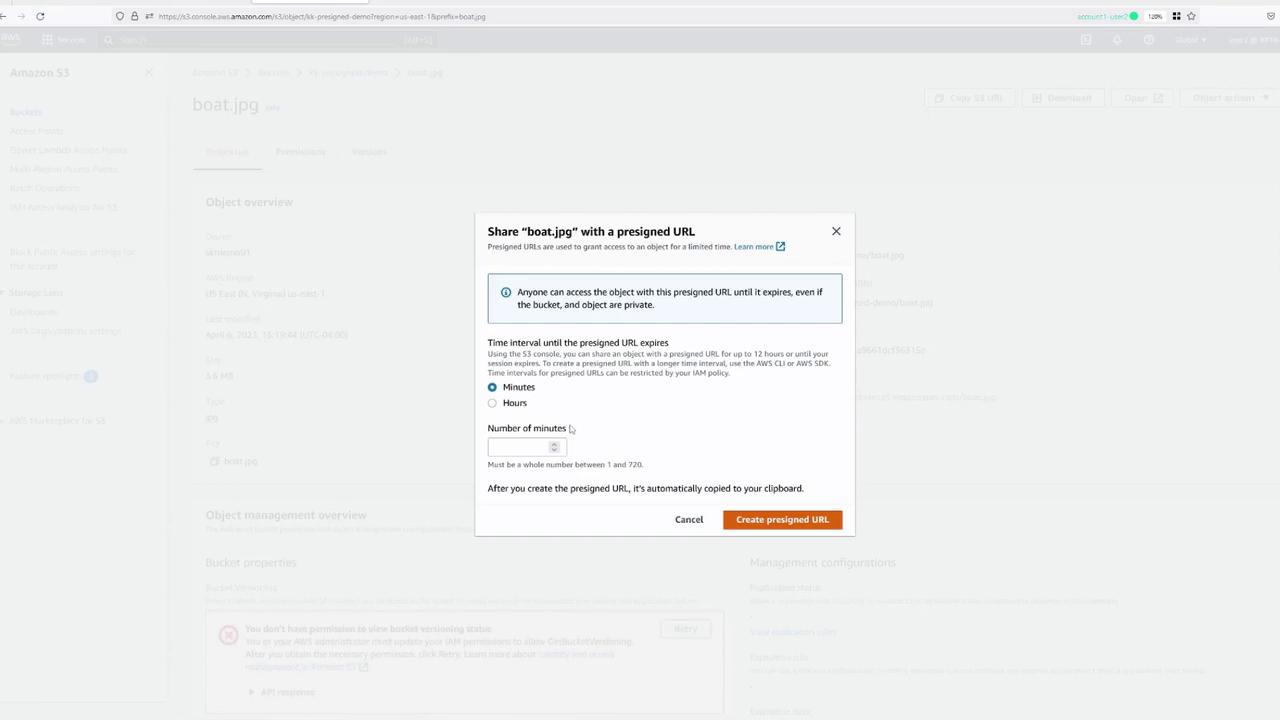This screenshot has height=720, width=1280.
Task: Open the Global region dropdown
Action: click(x=1190, y=40)
